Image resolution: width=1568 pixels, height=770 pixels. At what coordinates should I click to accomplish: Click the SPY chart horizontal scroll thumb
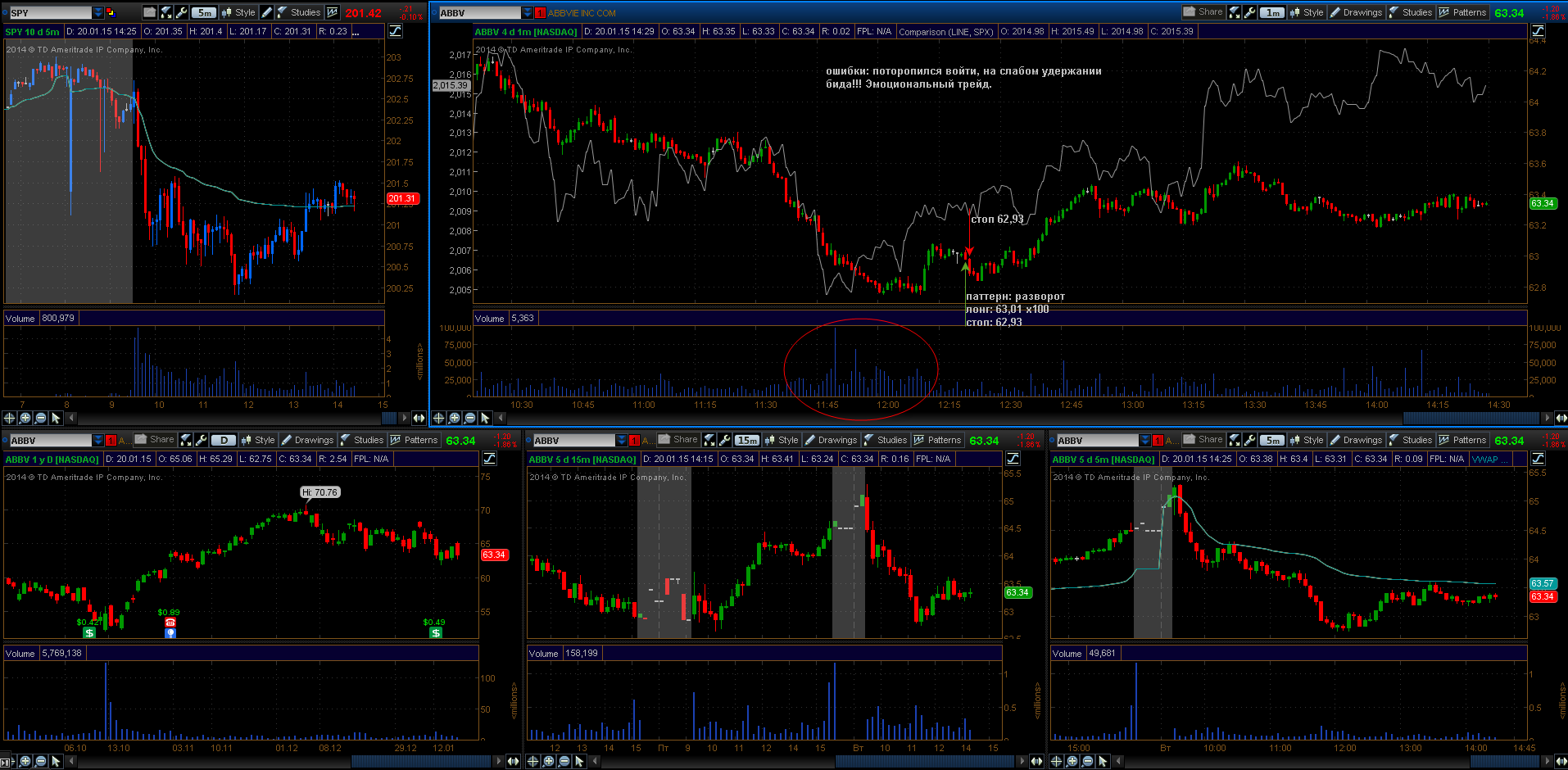(389, 418)
